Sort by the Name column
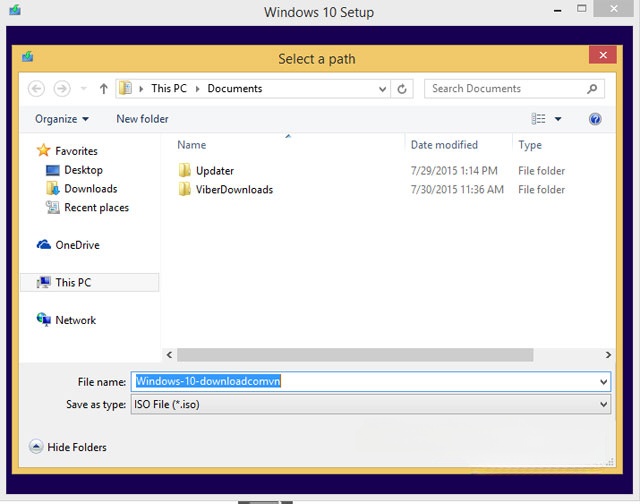The width and height of the screenshot is (640, 504). pos(191,145)
